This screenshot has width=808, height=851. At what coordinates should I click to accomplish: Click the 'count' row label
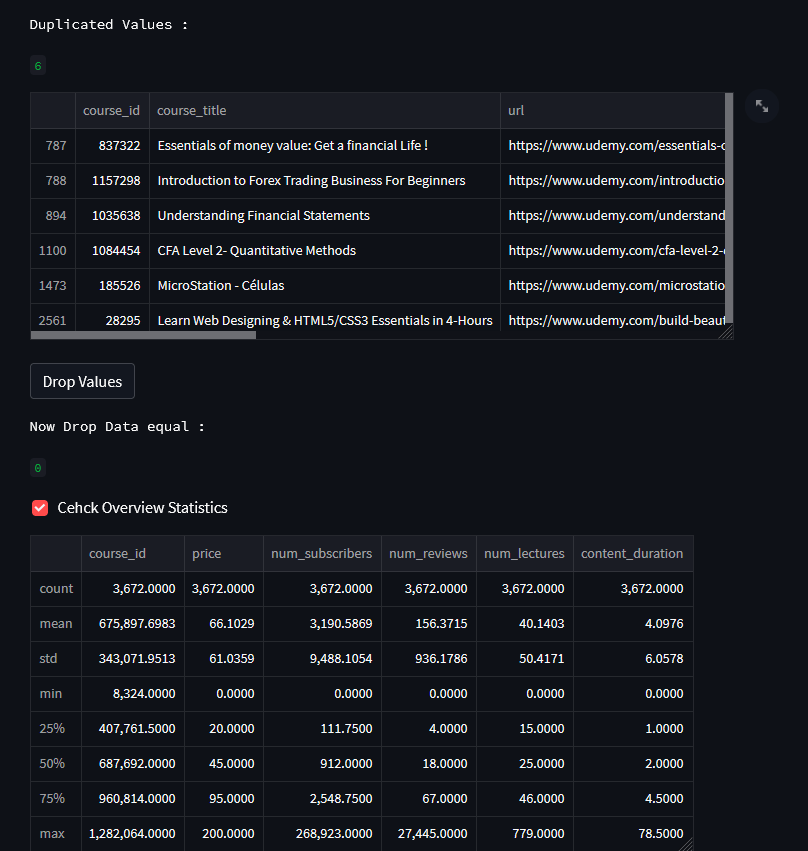[x=56, y=589]
